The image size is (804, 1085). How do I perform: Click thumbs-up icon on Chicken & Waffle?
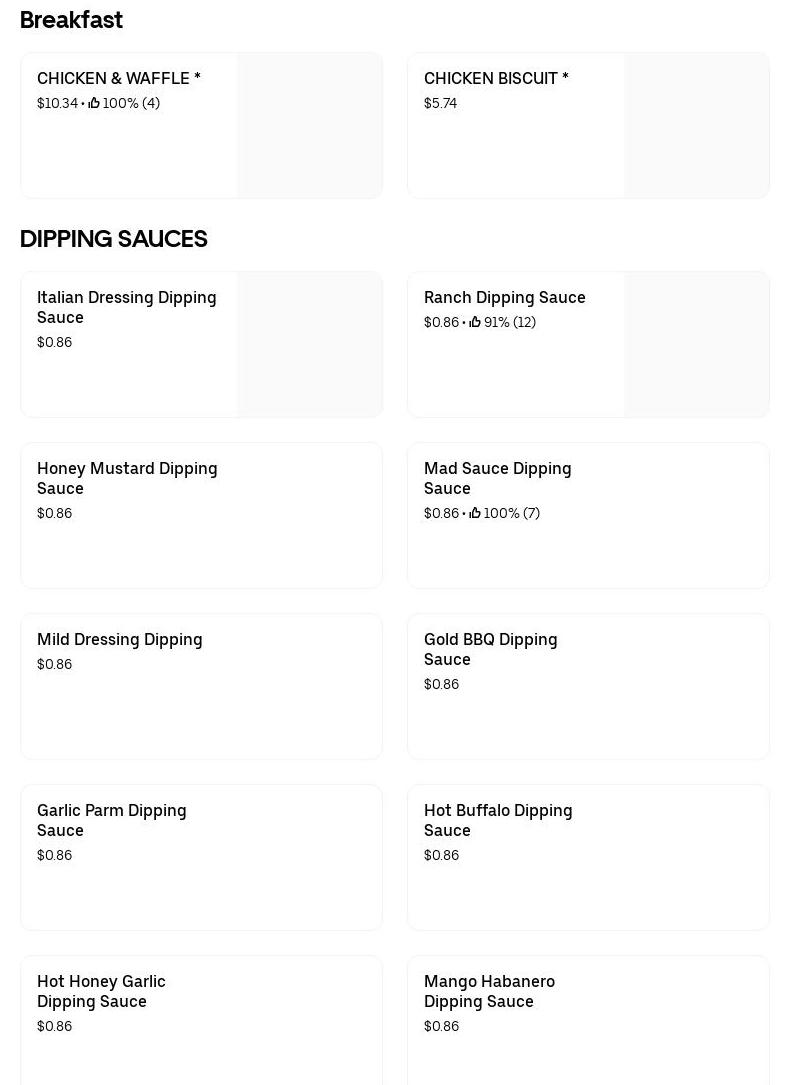click(x=94, y=103)
